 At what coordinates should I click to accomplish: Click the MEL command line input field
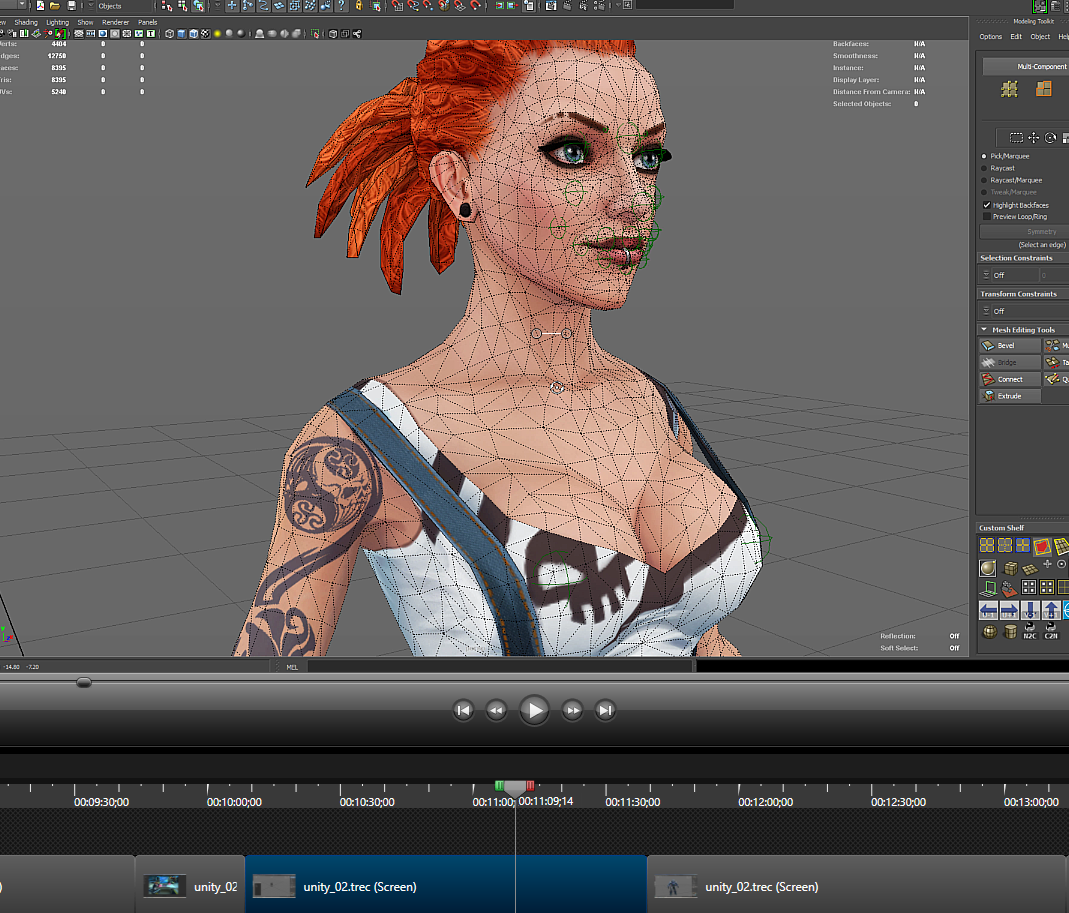pos(499,667)
